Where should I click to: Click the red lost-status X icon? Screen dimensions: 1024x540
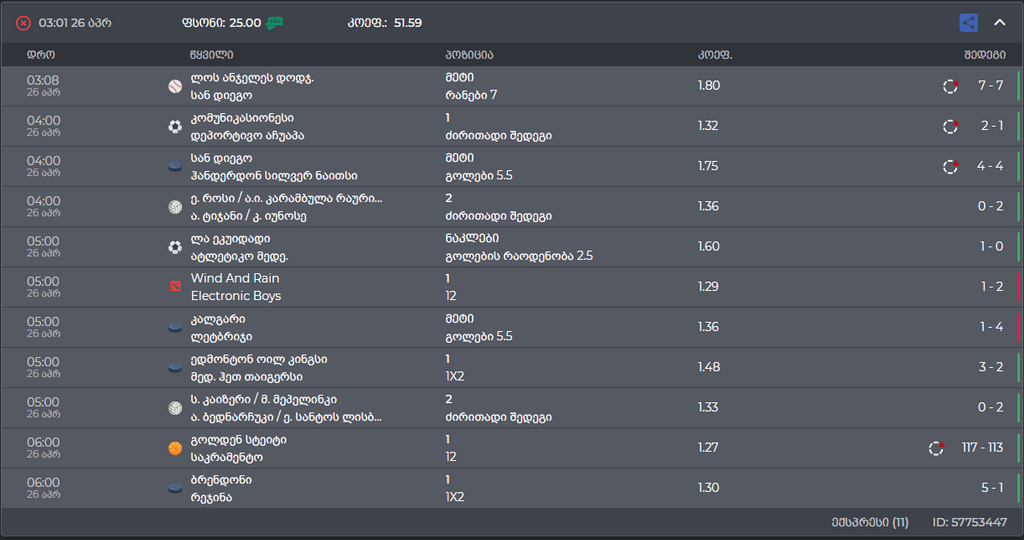click(23, 23)
